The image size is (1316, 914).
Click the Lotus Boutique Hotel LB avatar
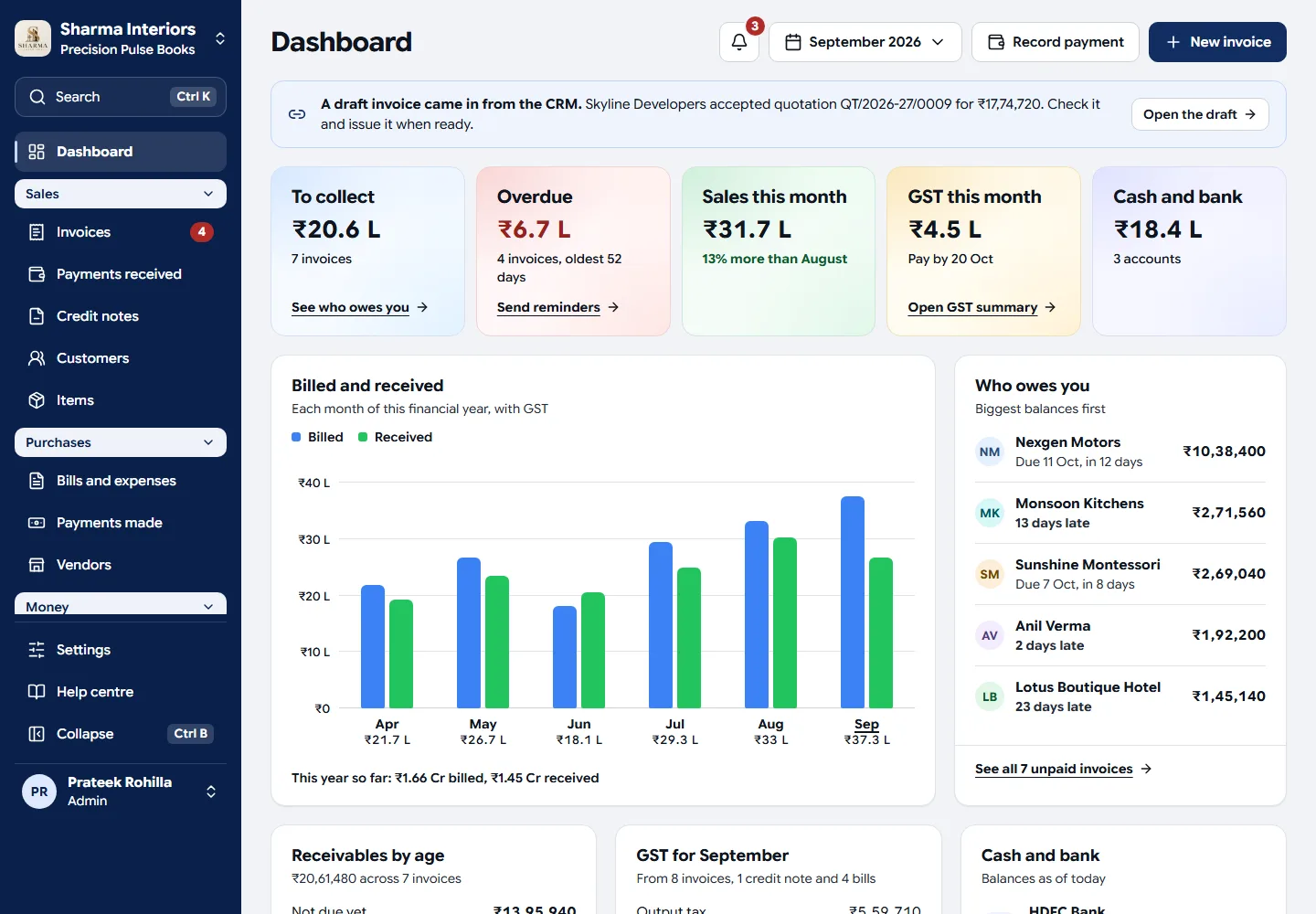tap(990, 696)
